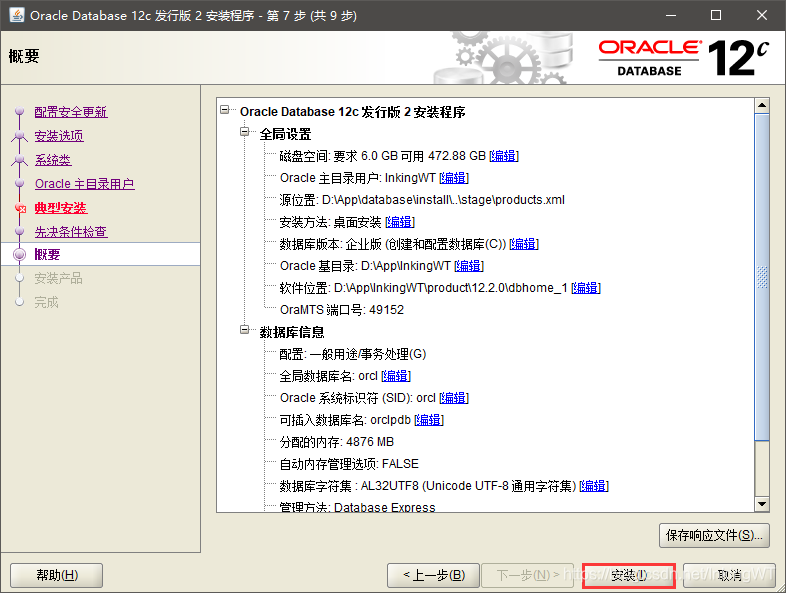This screenshot has height=593, width=786.
Task: Edit the Oracle 主目录用户 InkingWT value
Action: point(454,178)
